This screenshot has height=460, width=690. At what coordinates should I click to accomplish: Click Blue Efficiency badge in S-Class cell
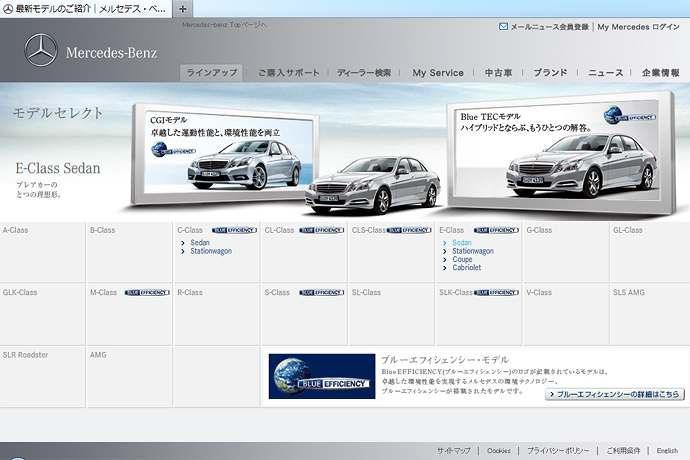(322, 293)
